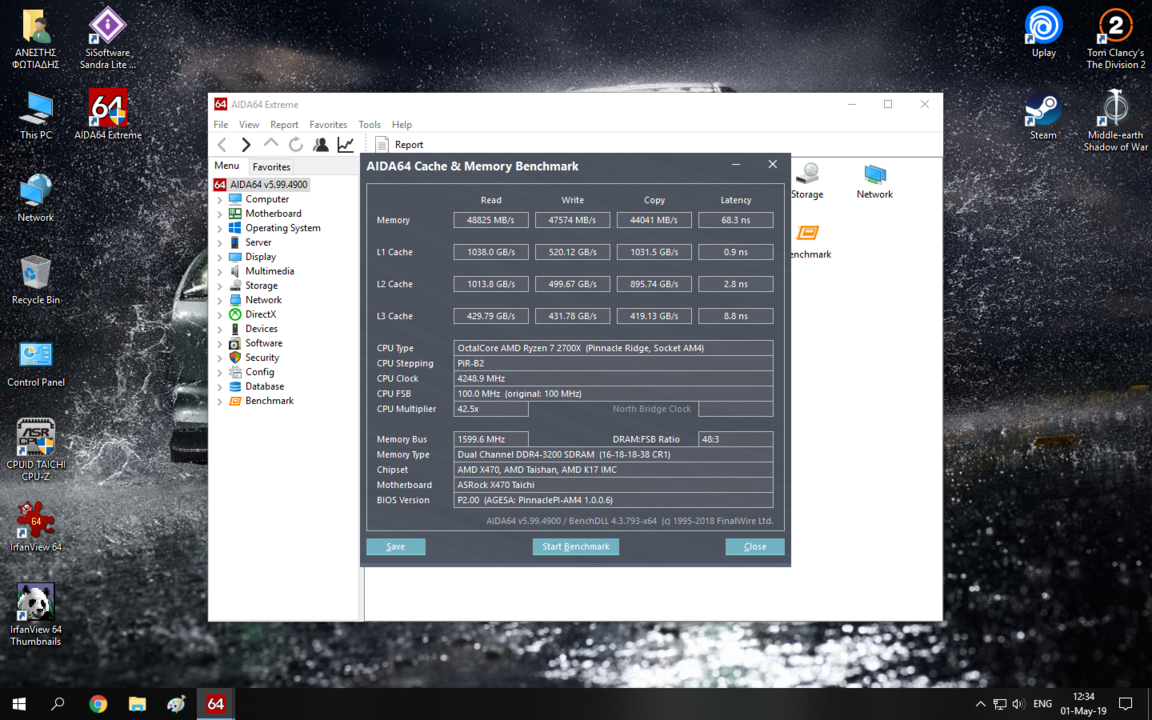This screenshot has width=1152, height=720.
Task: Click the Forward navigation arrow in toolbar
Action: (x=246, y=145)
